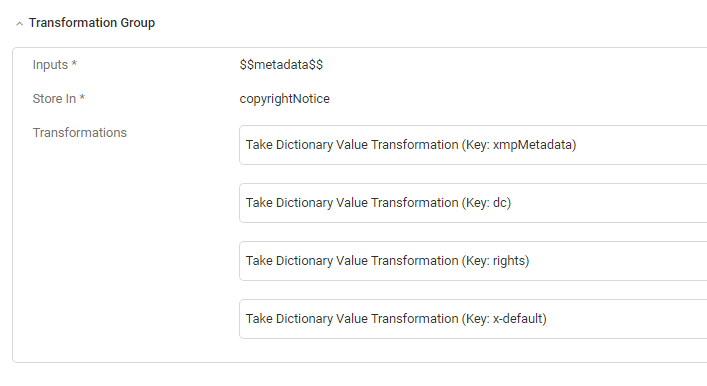
Task: Click the '(Key: xmpMetadata)' text
Action: pos(519,145)
